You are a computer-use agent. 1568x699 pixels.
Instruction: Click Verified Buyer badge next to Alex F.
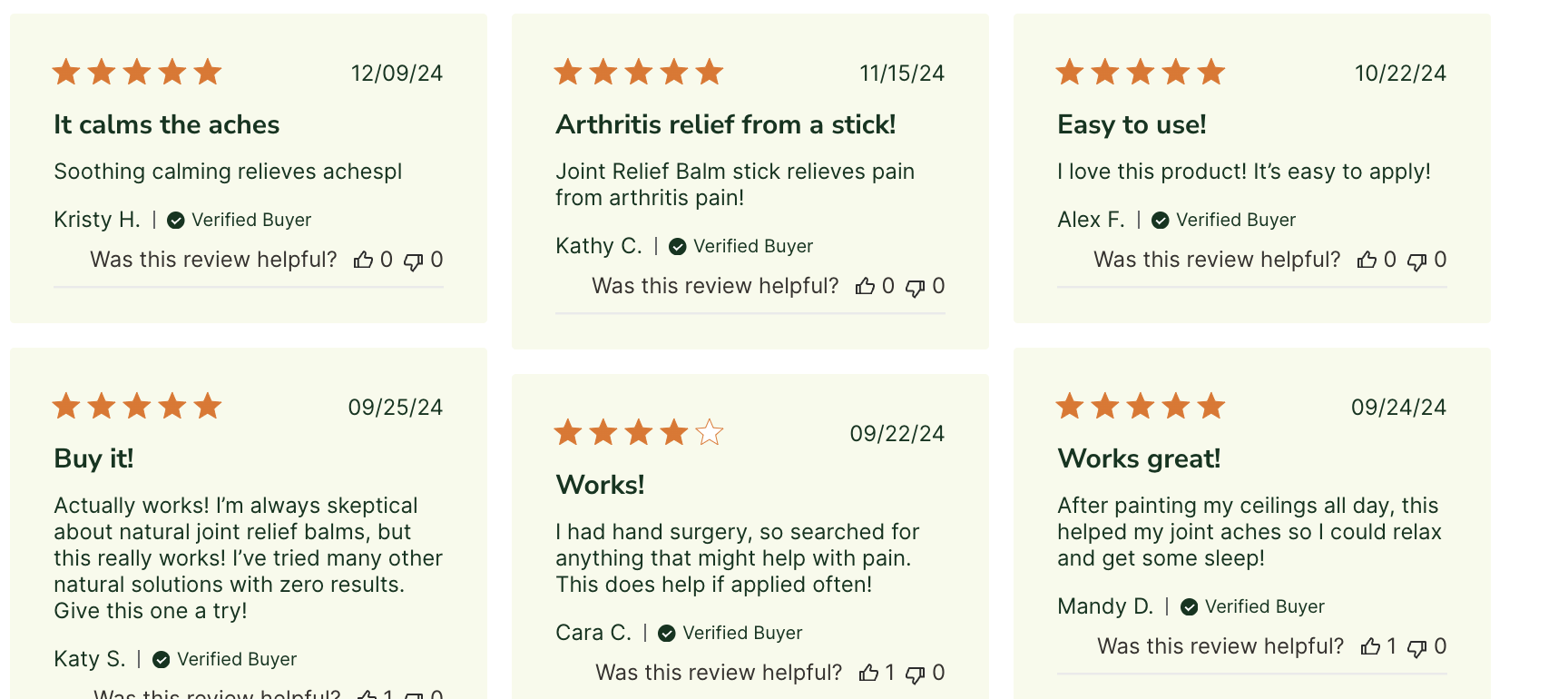click(1224, 220)
